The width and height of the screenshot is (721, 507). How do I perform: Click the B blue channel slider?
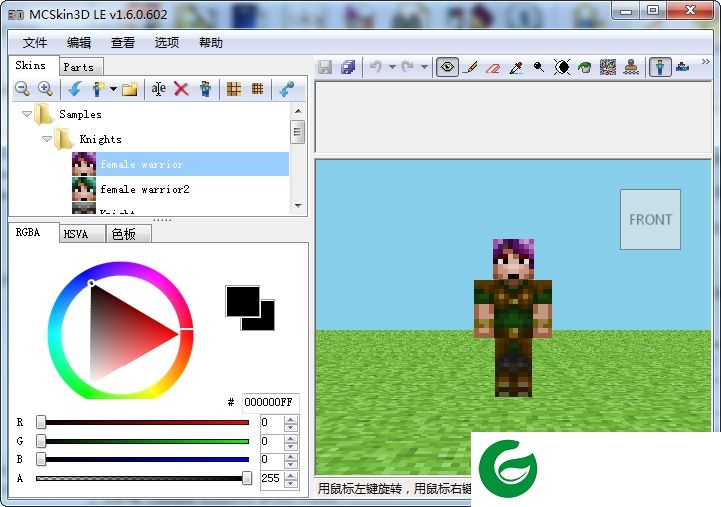(x=145, y=459)
